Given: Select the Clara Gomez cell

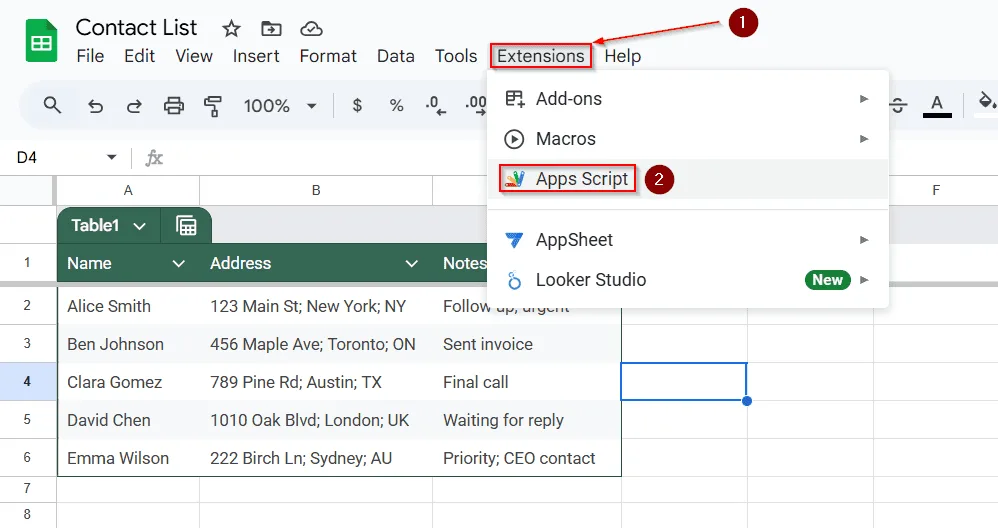Looking at the screenshot, I should [x=128, y=382].
